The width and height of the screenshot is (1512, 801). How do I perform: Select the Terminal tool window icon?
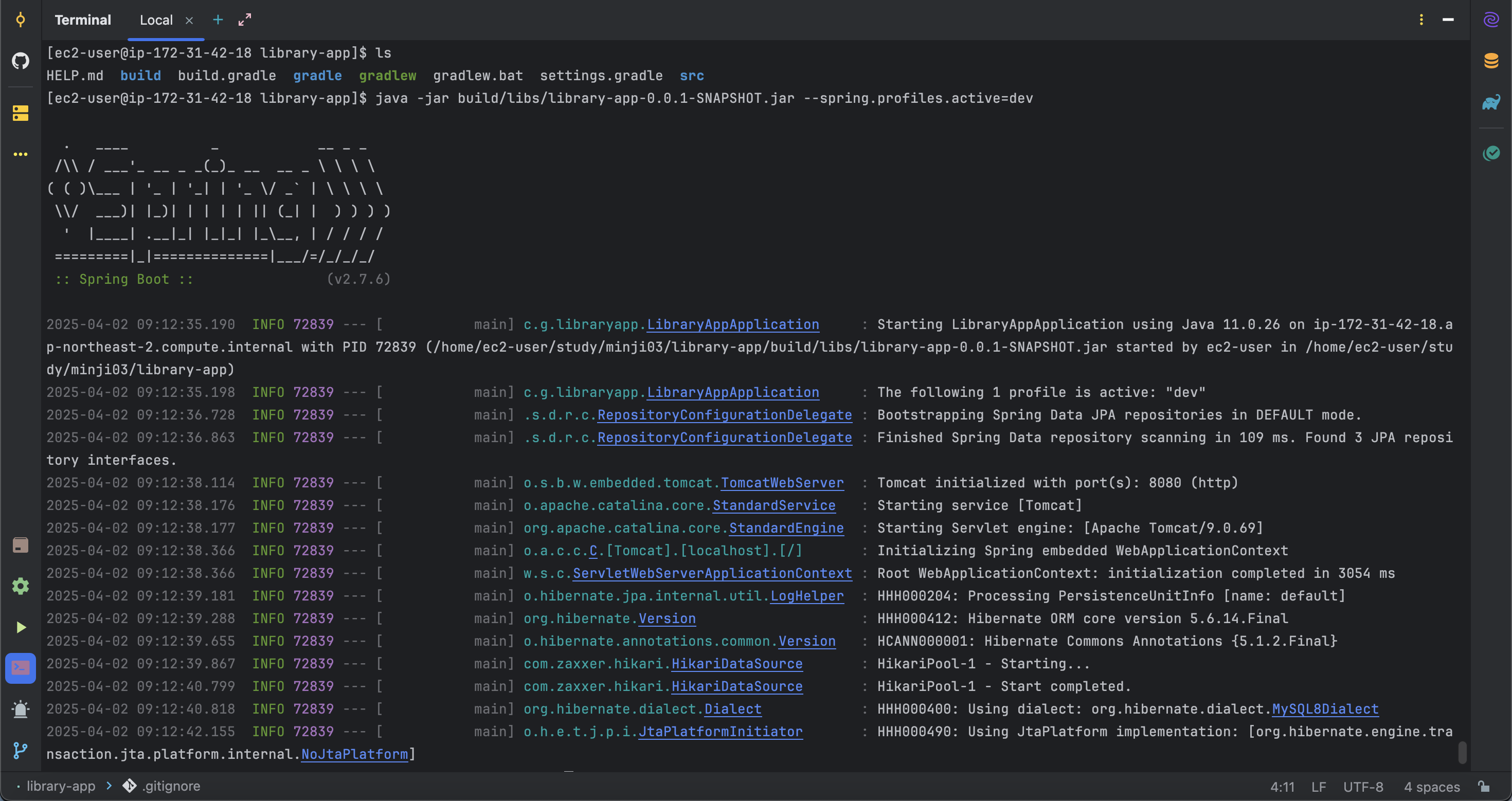pyautogui.click(x=21, y=668)
